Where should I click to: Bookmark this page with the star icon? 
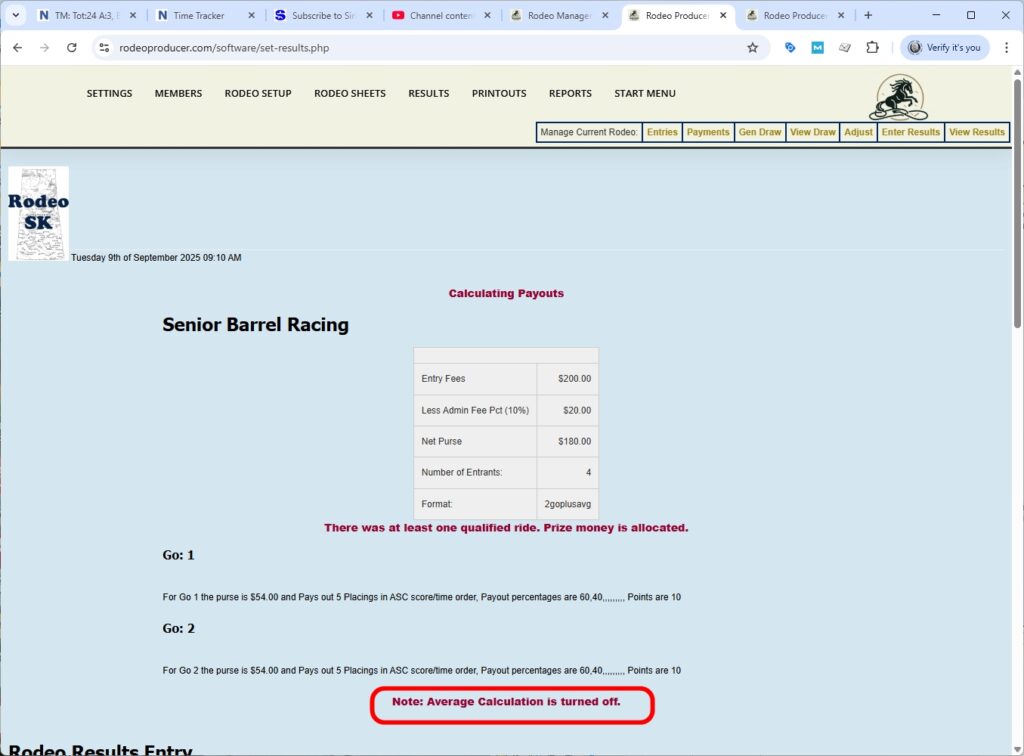pos(752,47)
